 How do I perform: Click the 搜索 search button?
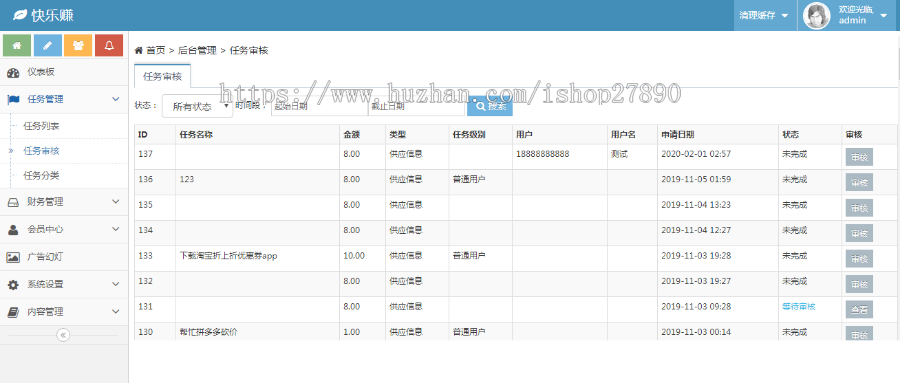click(x=490, y=106)
